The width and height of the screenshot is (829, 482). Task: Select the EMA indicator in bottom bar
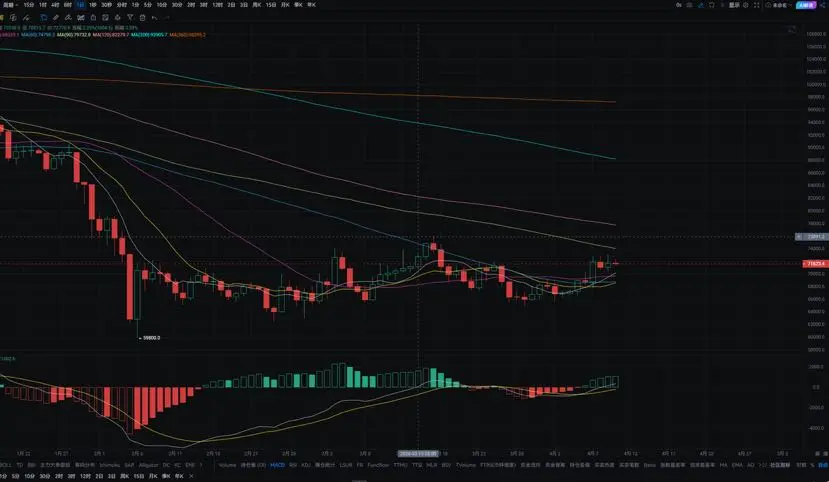[737, 465]
